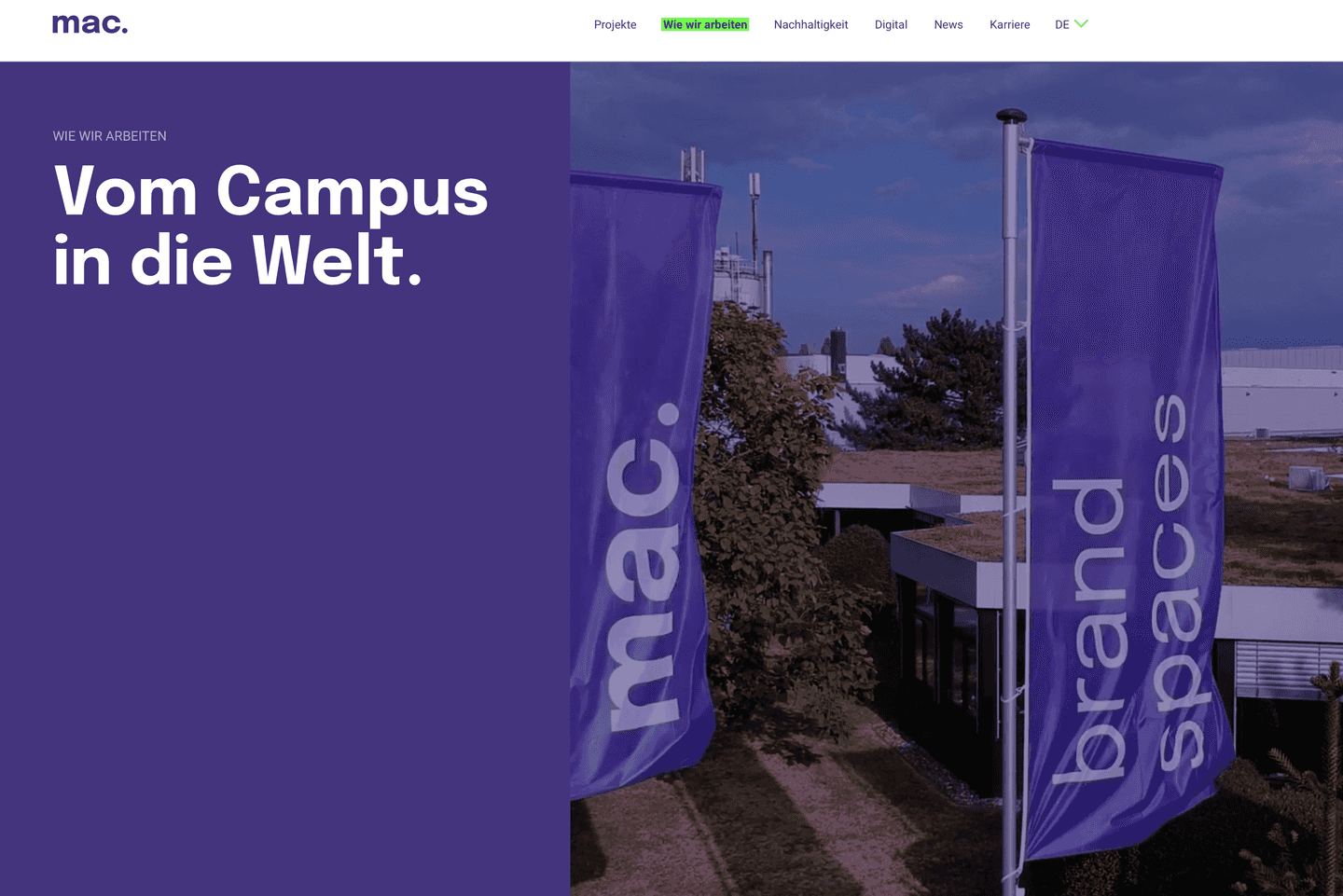Open the Projekte menu item
1343x896 pixels.
[615, 25]
